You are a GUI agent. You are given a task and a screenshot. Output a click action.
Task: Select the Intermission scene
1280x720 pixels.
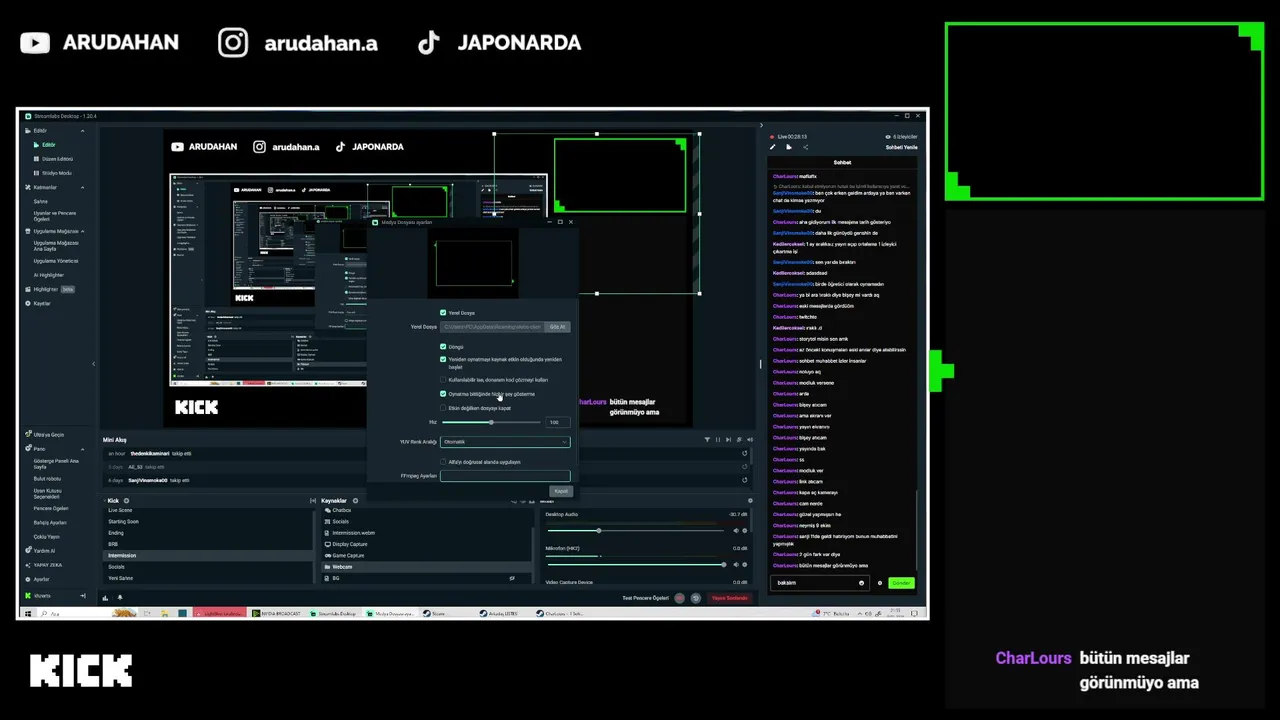(207, 555)
